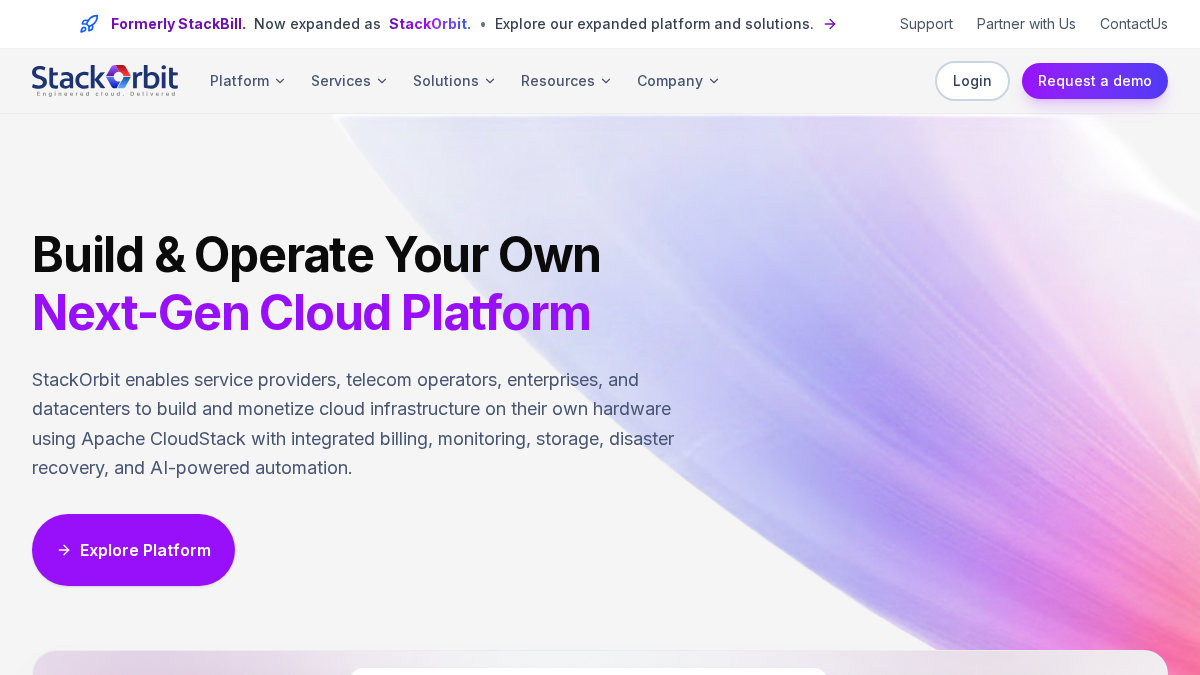Expand the Services menu chevron

(x=382, y=81)
